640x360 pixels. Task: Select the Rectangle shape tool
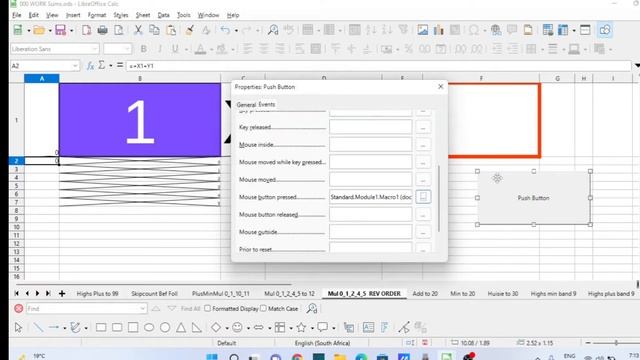[x=101, y=327]
